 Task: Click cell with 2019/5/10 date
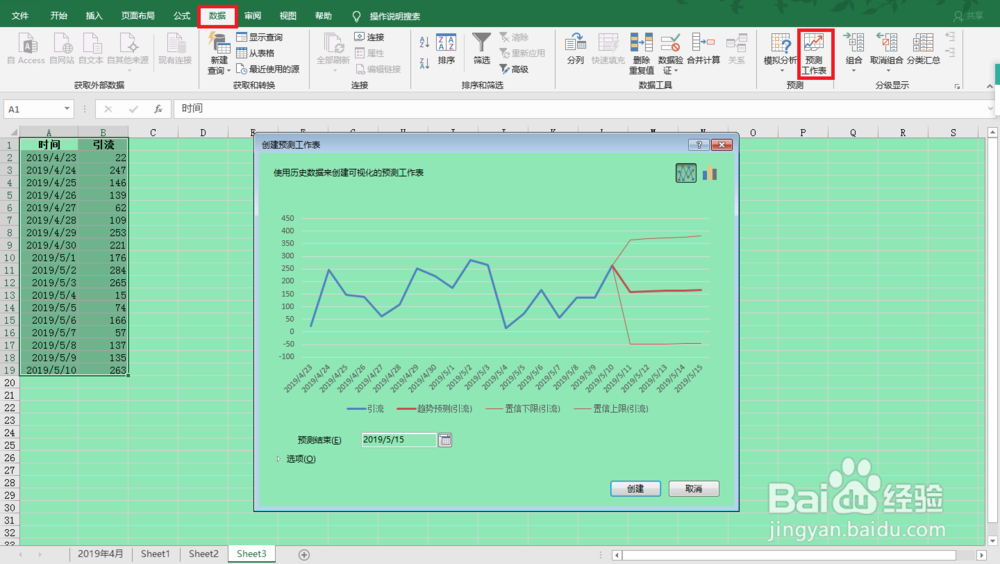point(49,370)
